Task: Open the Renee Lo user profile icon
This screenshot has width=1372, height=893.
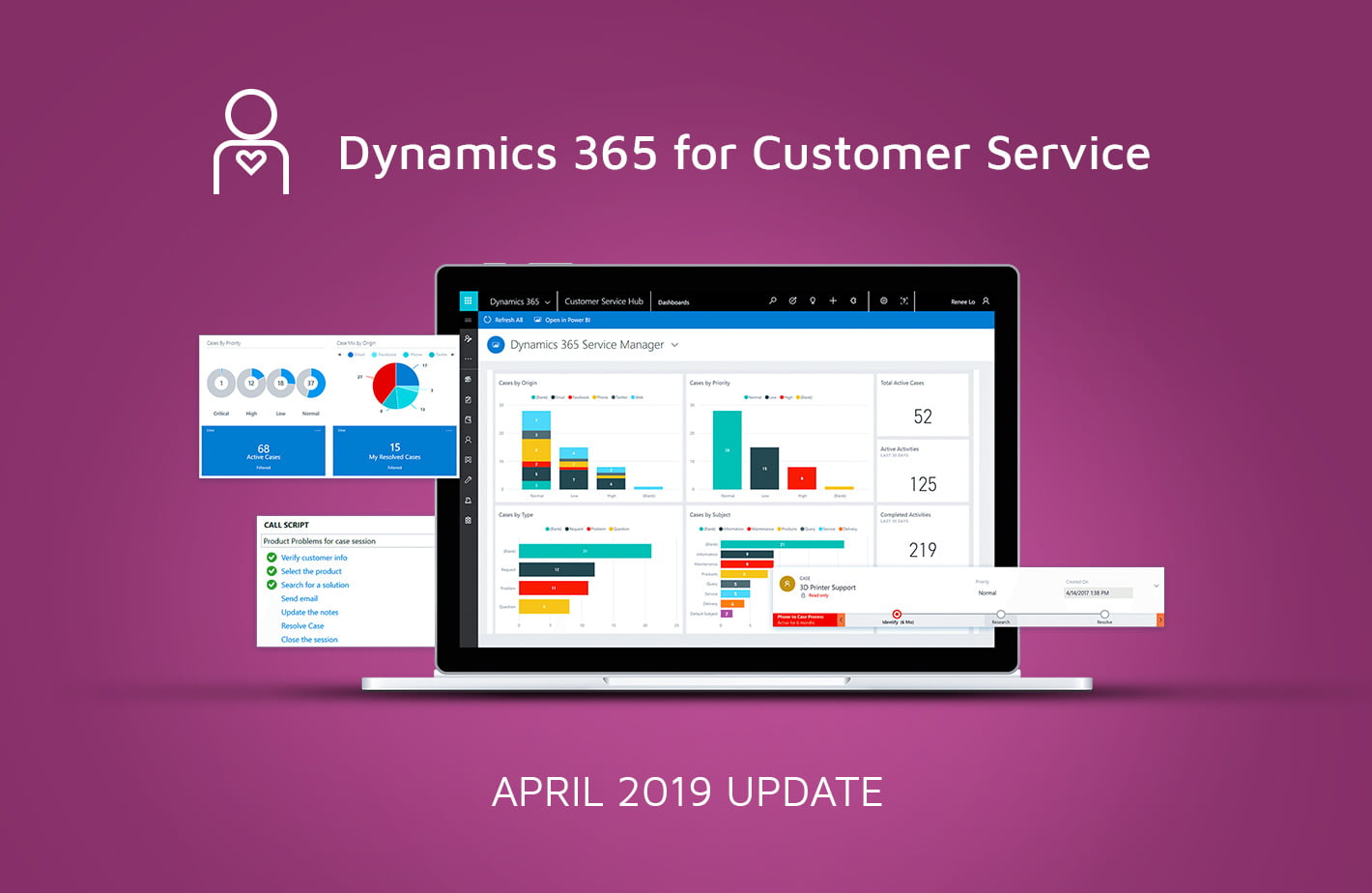Action: click(x=986, y=302)
